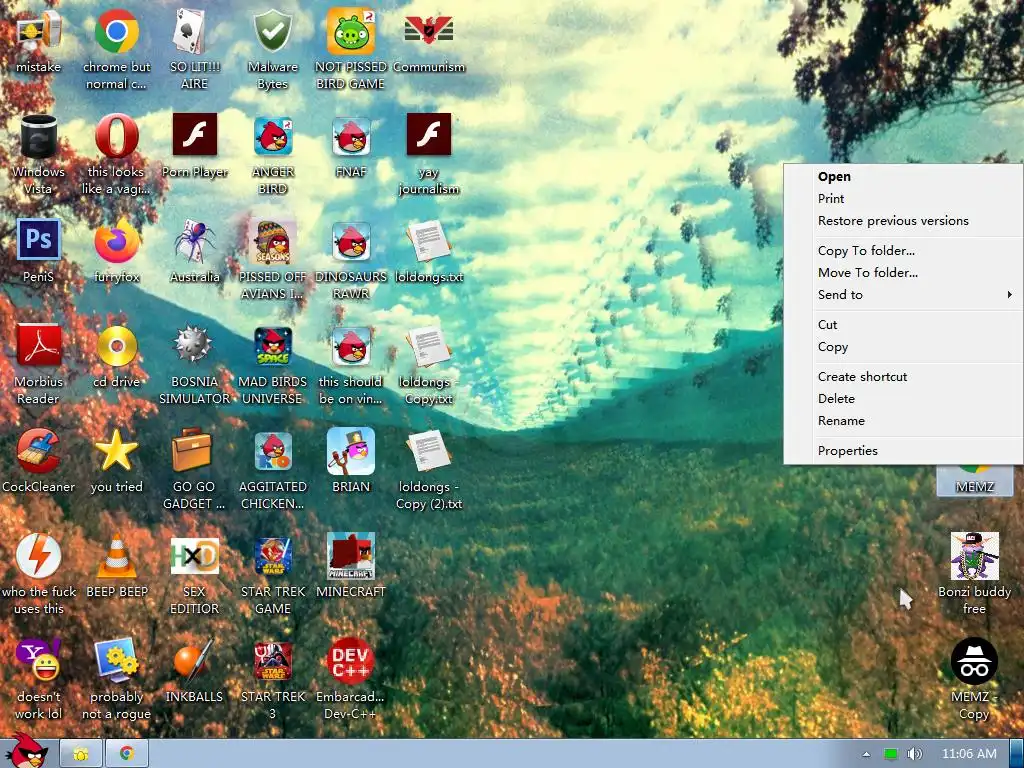Select the INKBALLS desktop icon
Image resolution: width=1024 pixels, height=768 pixels.
pos(194,673)
